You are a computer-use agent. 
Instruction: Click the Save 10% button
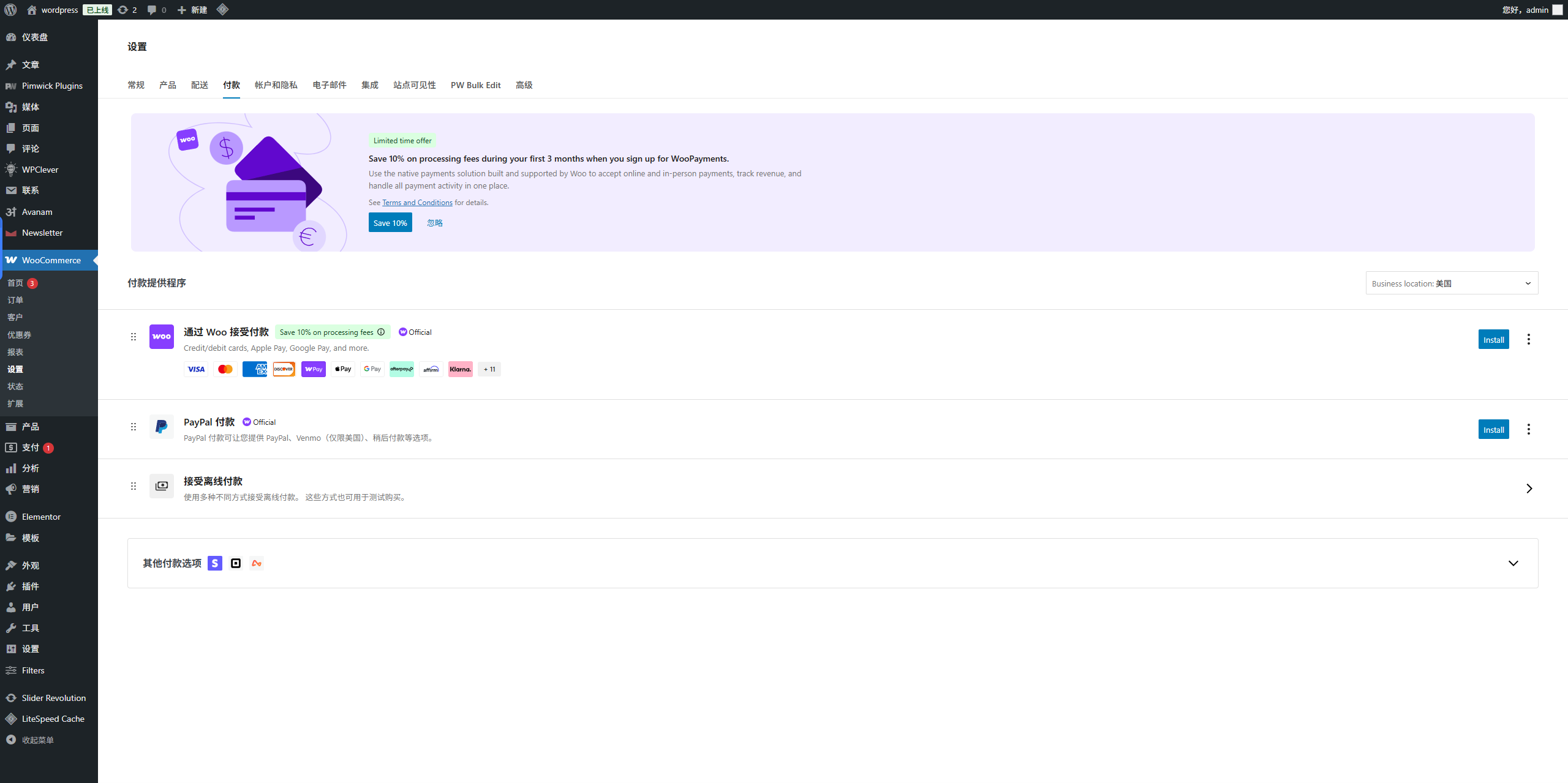coord(390,223)
